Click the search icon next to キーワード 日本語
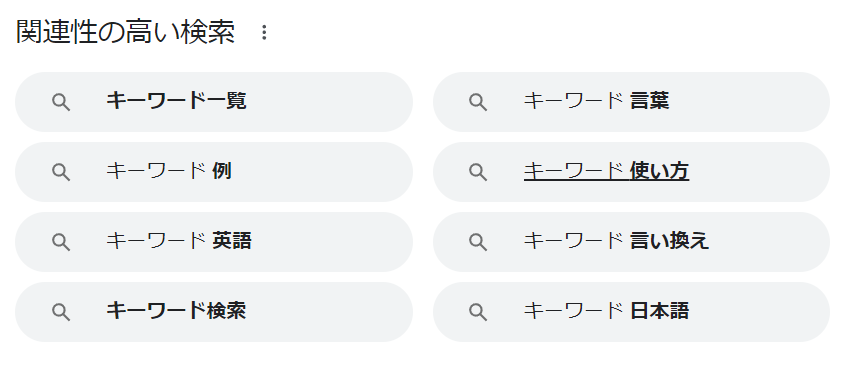The width and height of the screenshot is (847, 377). click(478, 312)
